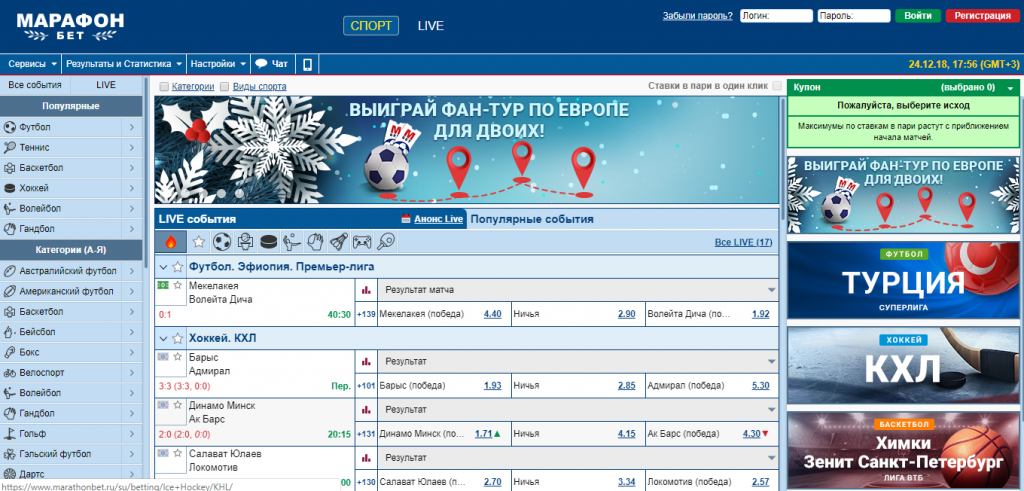Click the Марафон Бет logo
The image size is (1024, 491).
coord(70,27)
